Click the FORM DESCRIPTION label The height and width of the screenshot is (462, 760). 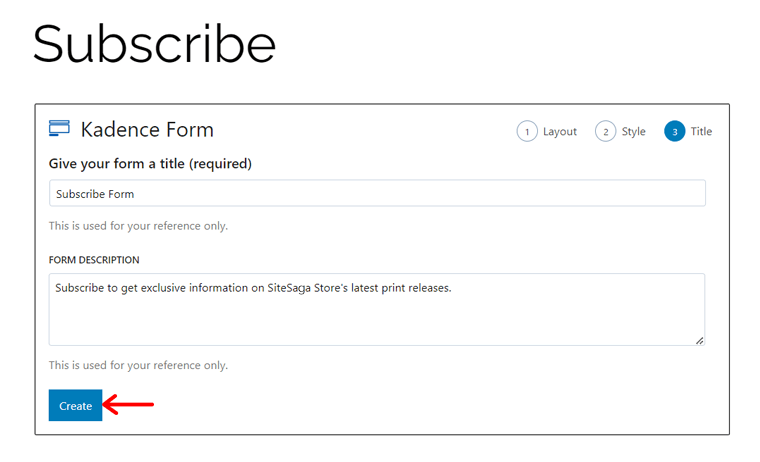(x=94, y=260)
